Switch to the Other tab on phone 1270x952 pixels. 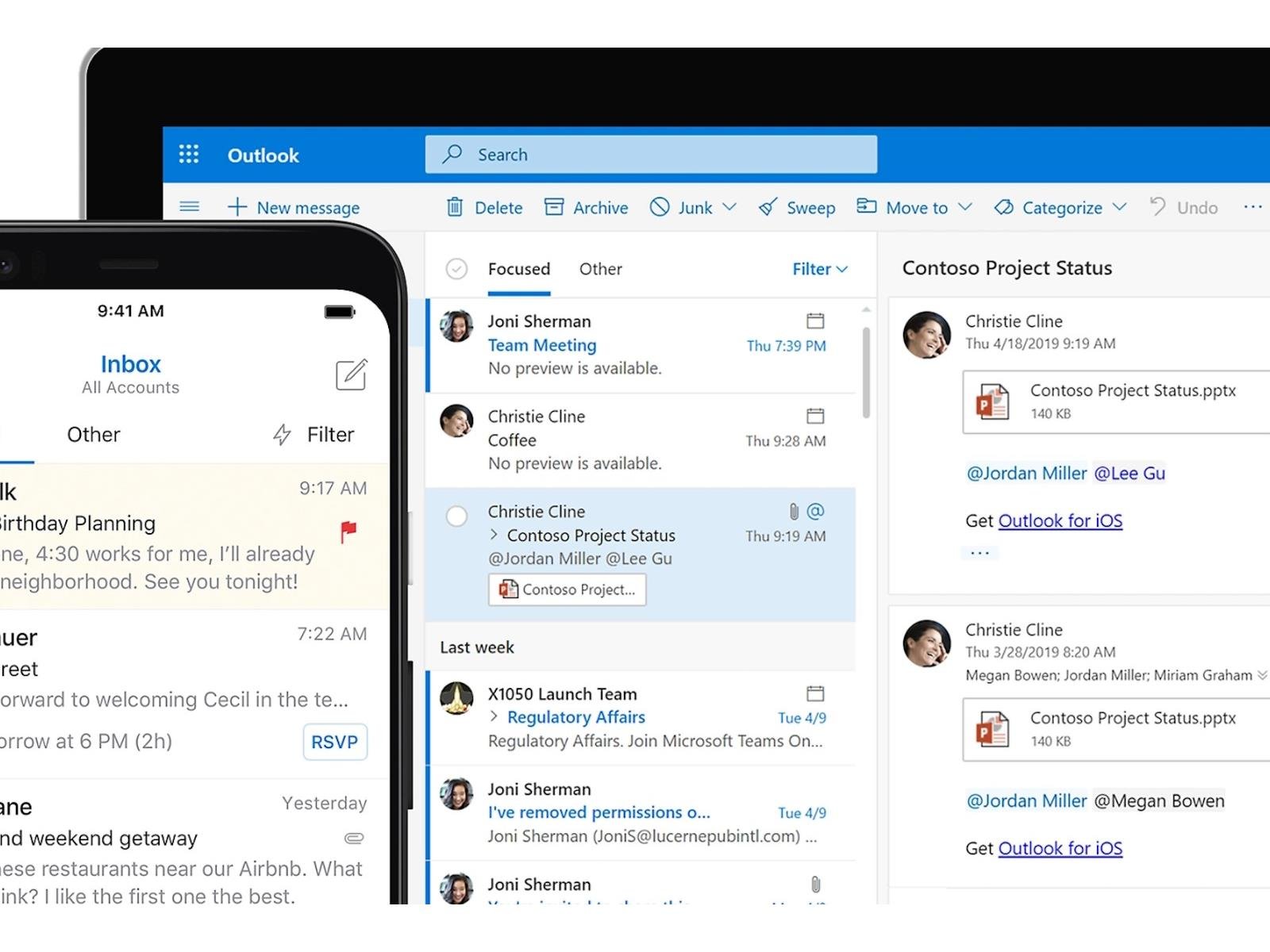coord(94,434)
